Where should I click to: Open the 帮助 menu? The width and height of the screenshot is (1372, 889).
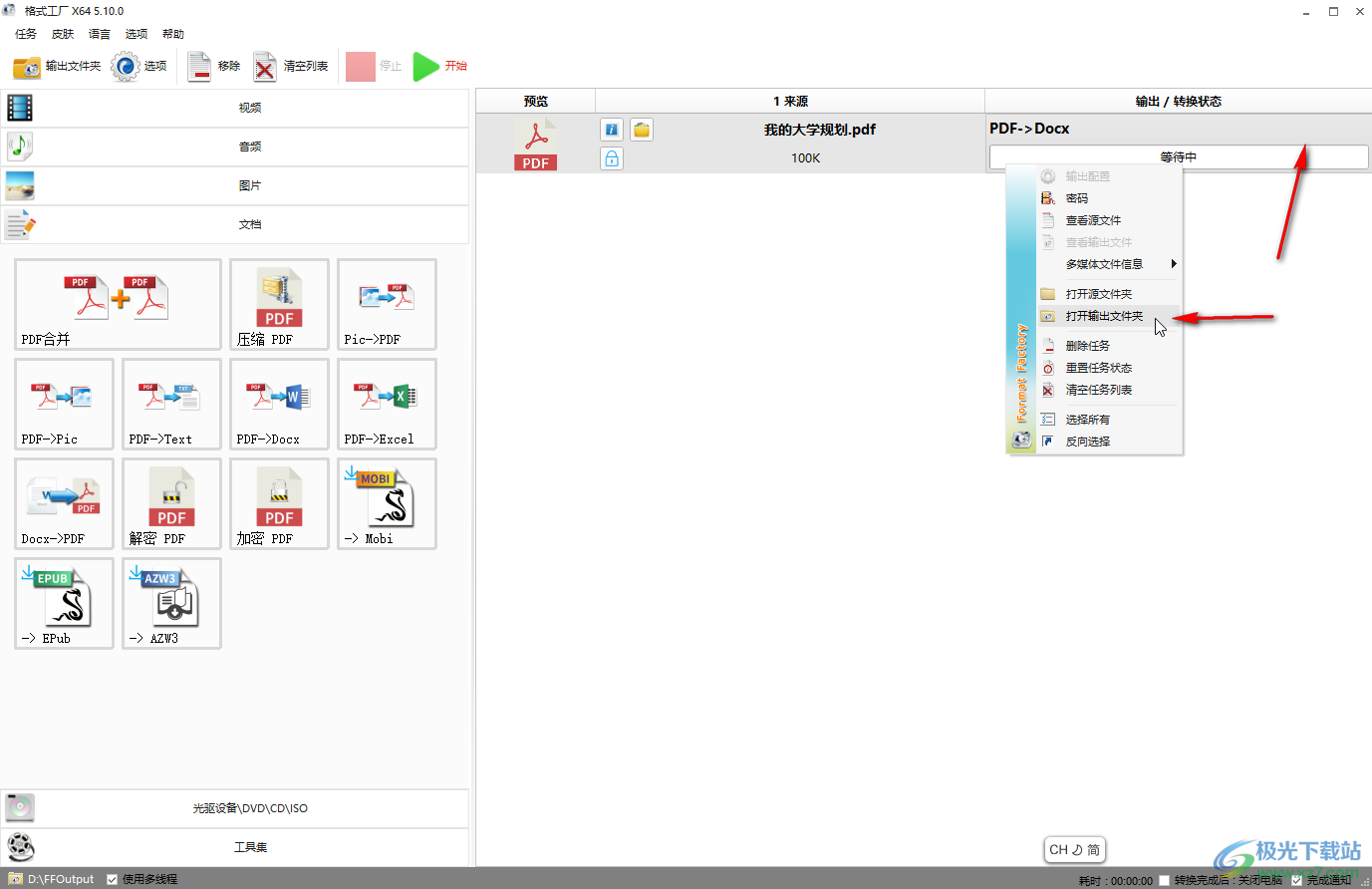[173, 34]
